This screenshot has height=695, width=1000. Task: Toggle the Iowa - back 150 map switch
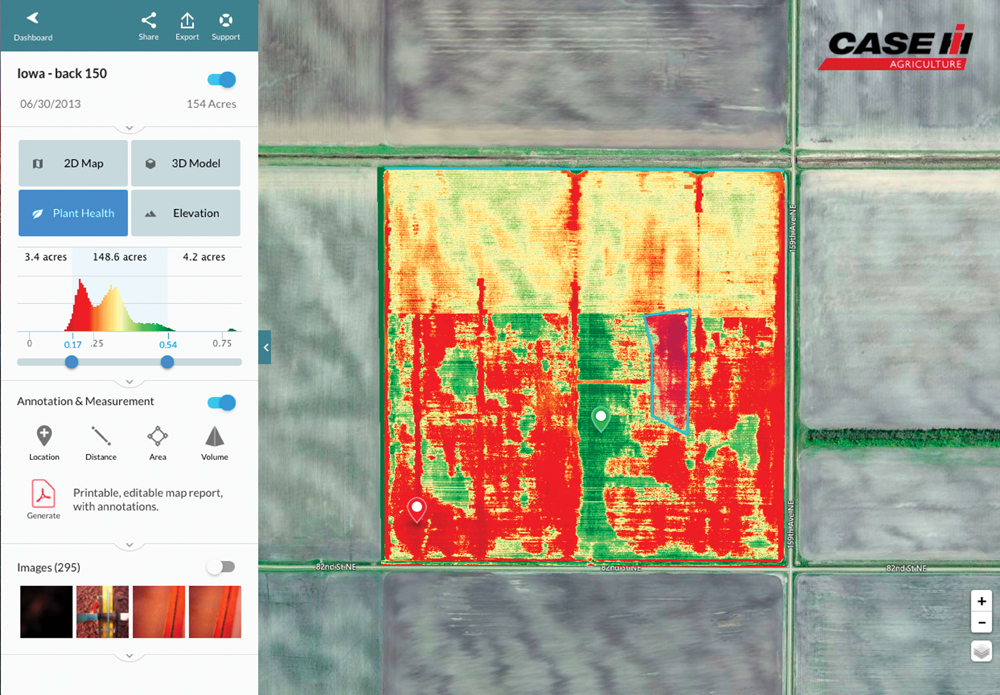coord(222,80)
